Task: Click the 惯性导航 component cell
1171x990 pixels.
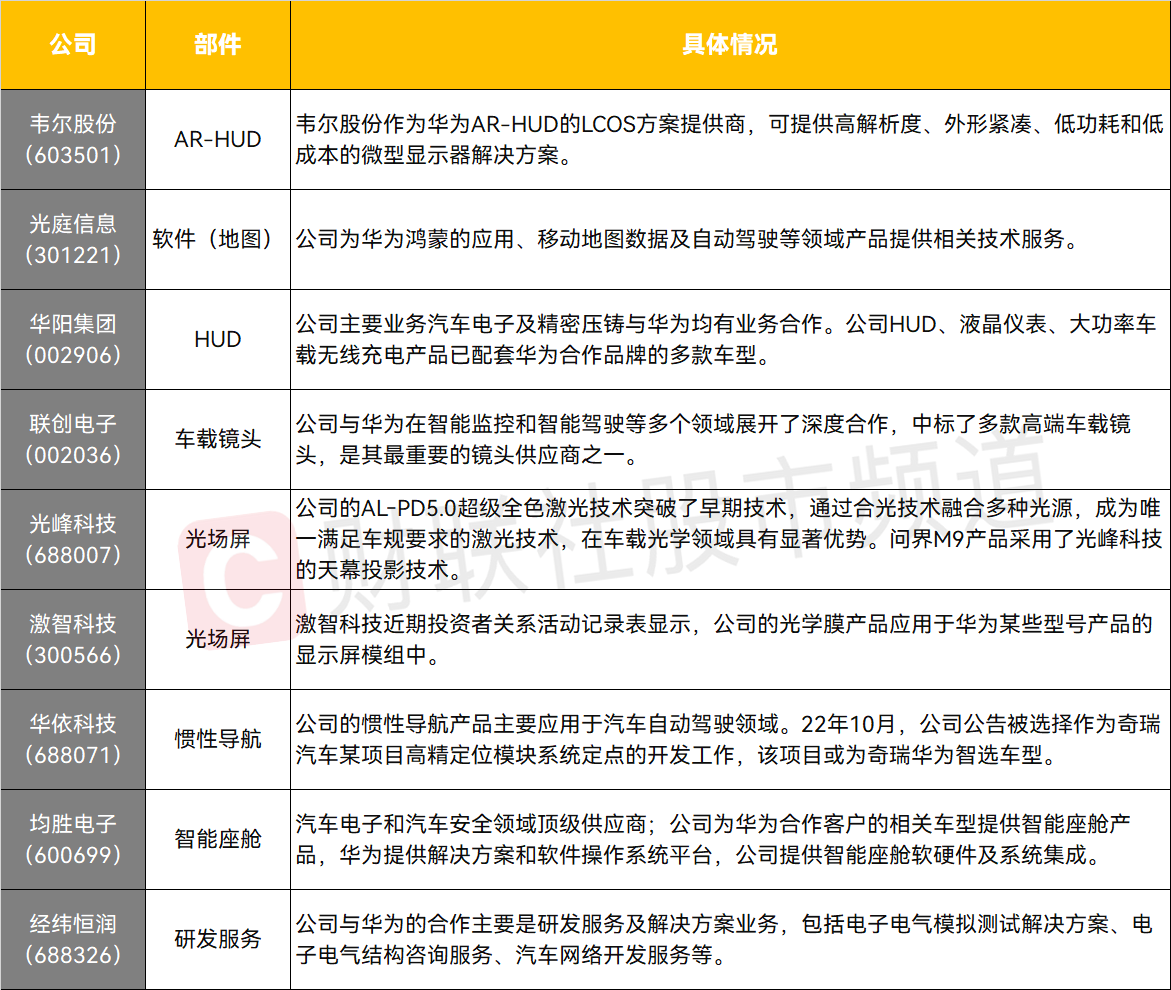Action: pos(218,740)
